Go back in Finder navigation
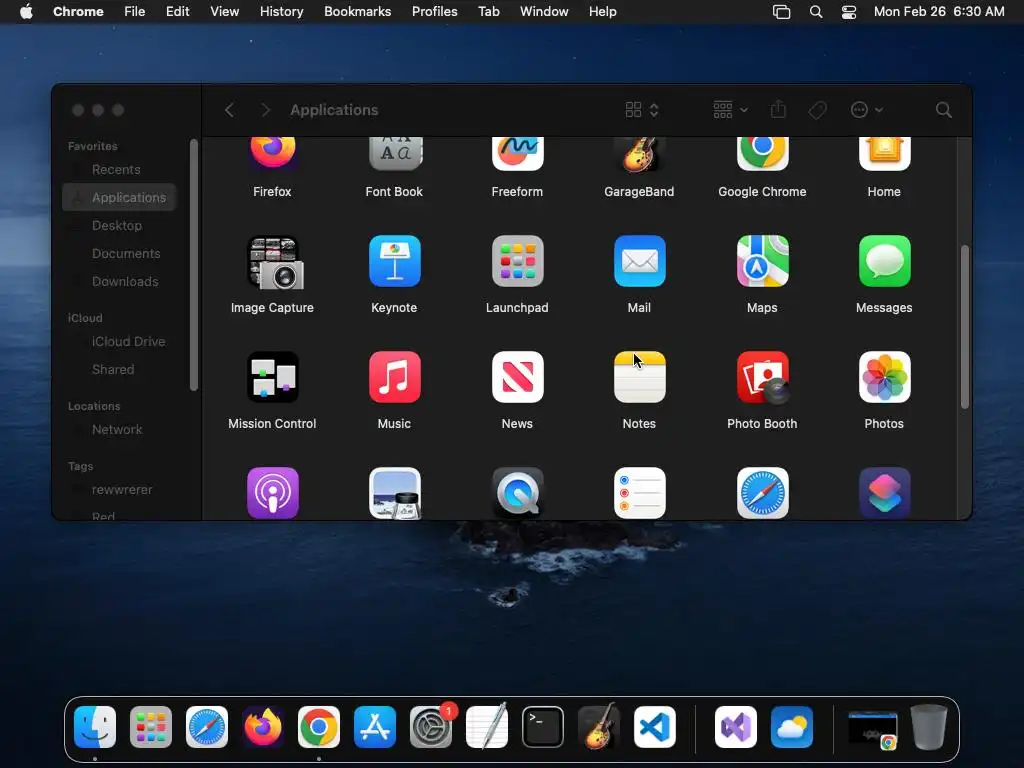 229,110
